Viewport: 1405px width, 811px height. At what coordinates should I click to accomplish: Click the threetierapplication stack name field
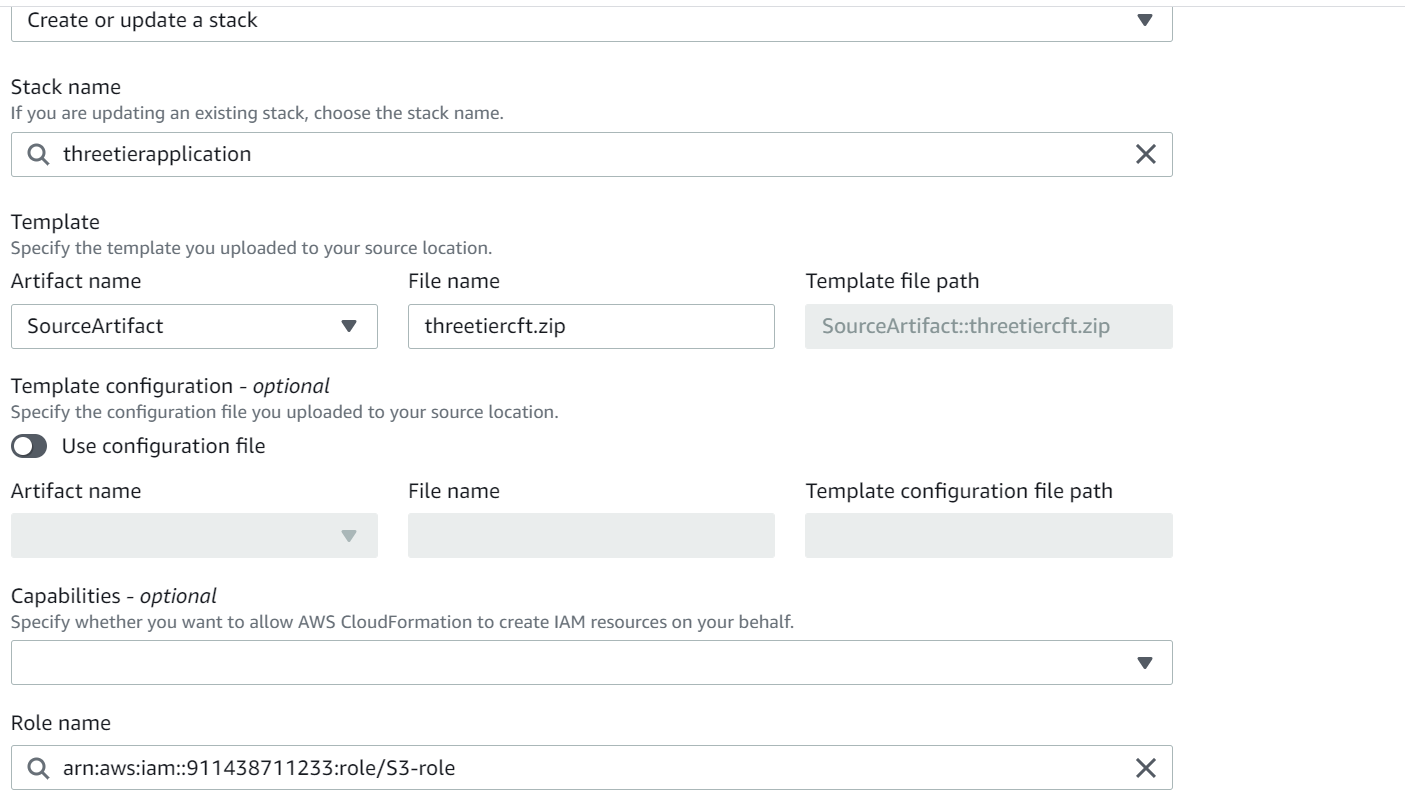point(580,155)
